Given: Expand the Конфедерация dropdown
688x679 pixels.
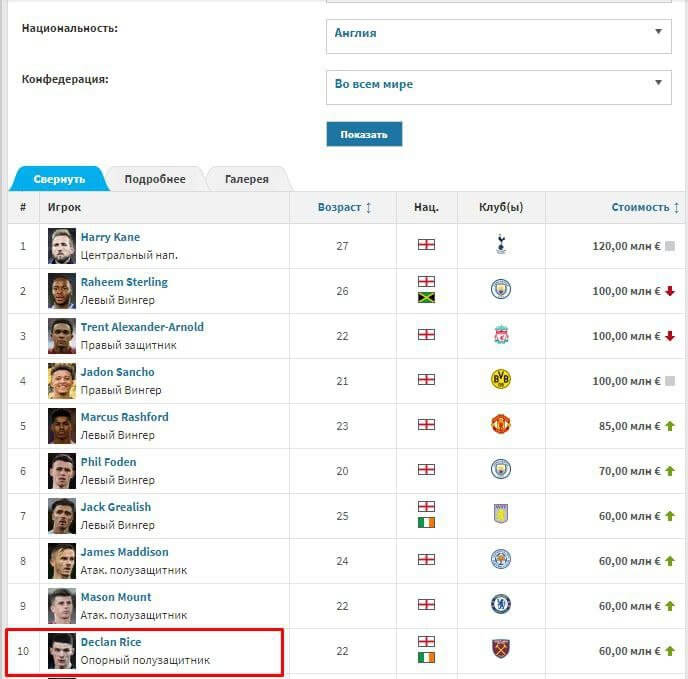Looking at the screenshot, I should [498, 87].
